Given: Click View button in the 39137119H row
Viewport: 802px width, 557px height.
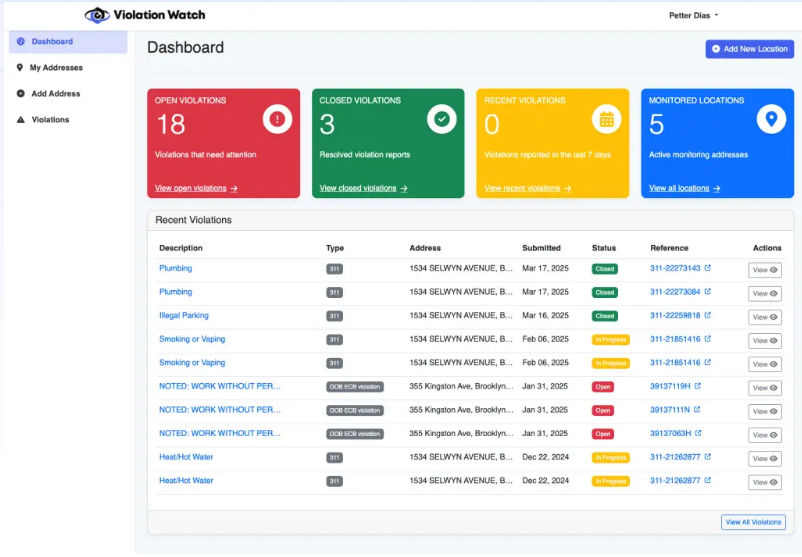Looking at the screenshot, I should point(765,388).
